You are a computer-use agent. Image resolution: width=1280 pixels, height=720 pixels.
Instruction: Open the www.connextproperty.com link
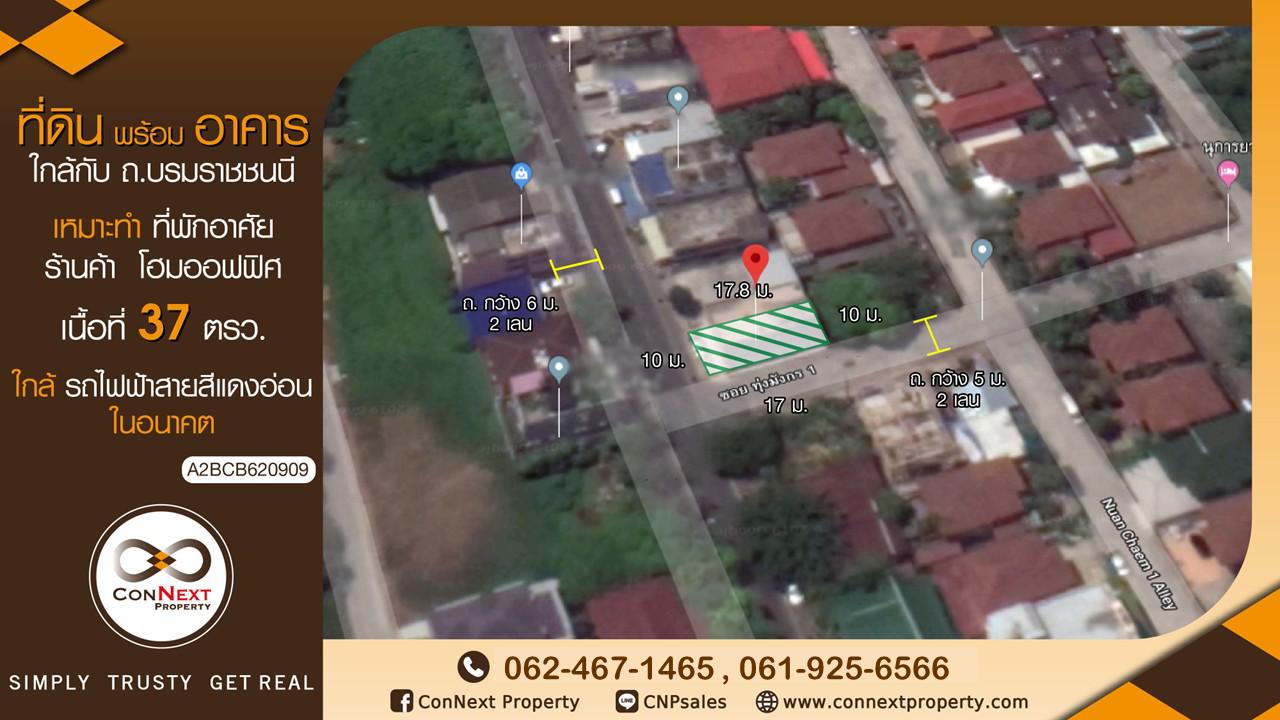click(905, 702)
